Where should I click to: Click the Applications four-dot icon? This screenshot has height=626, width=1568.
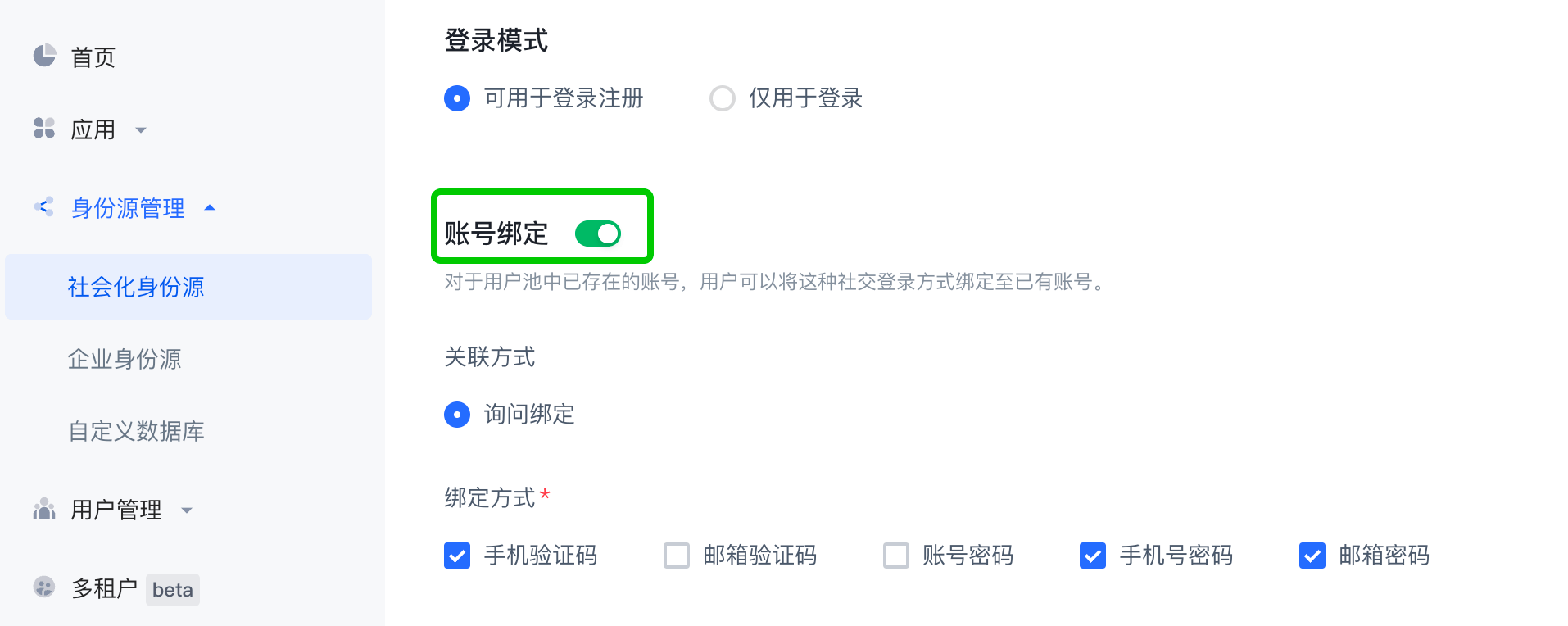pos(44,128)
